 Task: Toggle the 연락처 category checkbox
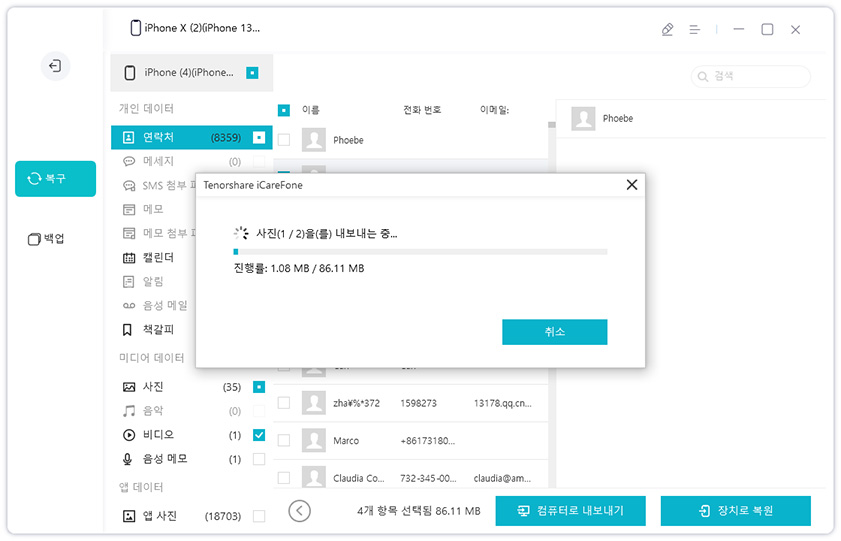pyautogui.click(x=259, y=137)
